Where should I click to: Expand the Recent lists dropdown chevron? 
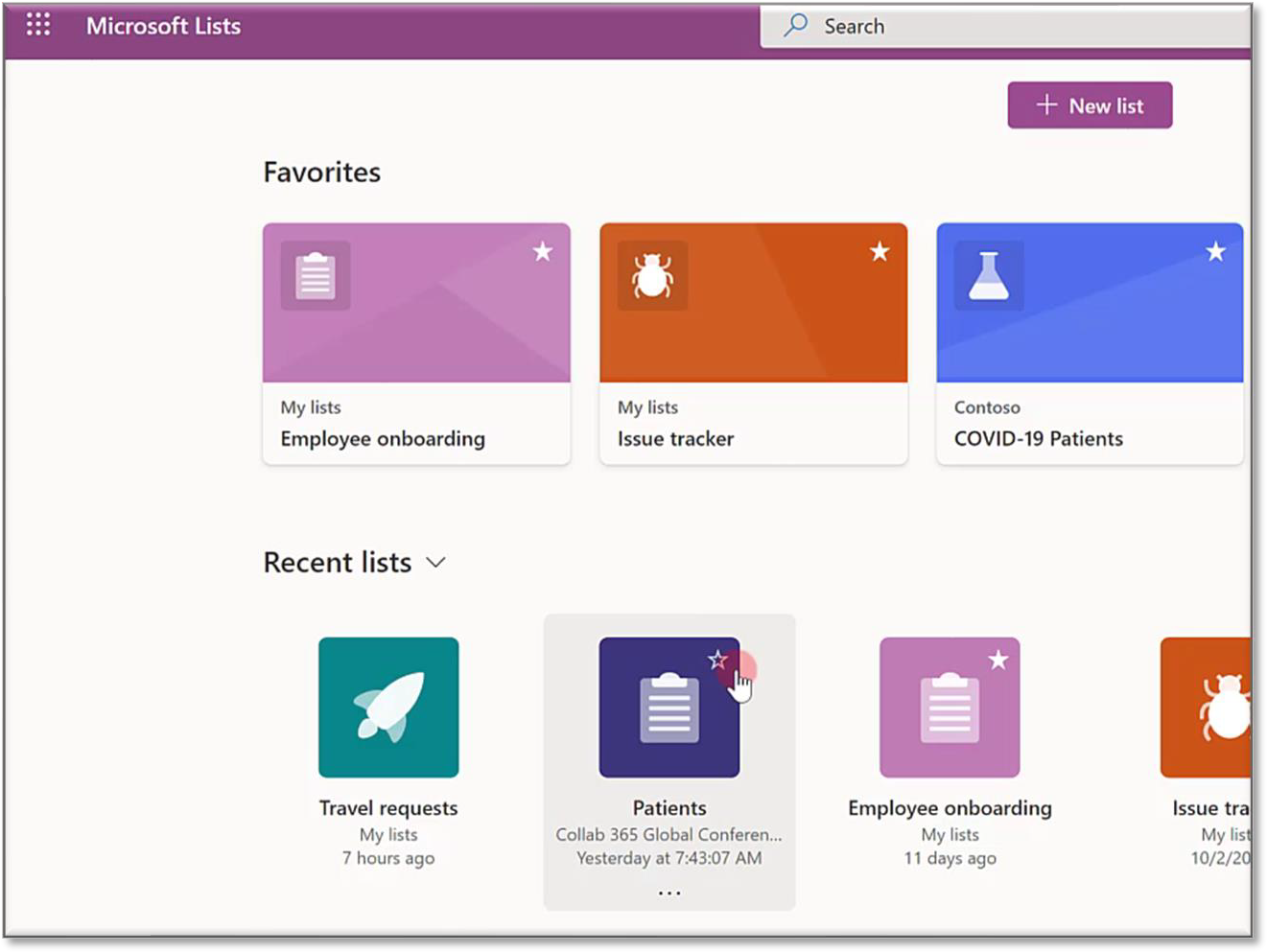pyautogui.click(x=435, y=563)
